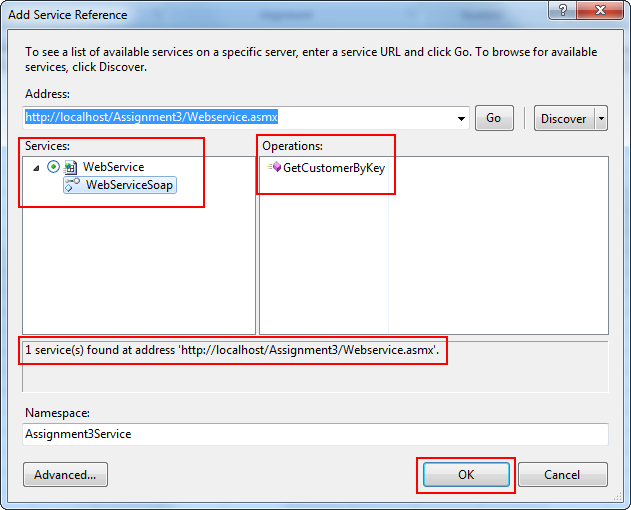The height and width of the screenshot is (510, 631).
Task: Click the green radio indicator beside WebService
Action: (x=53, y=167)
